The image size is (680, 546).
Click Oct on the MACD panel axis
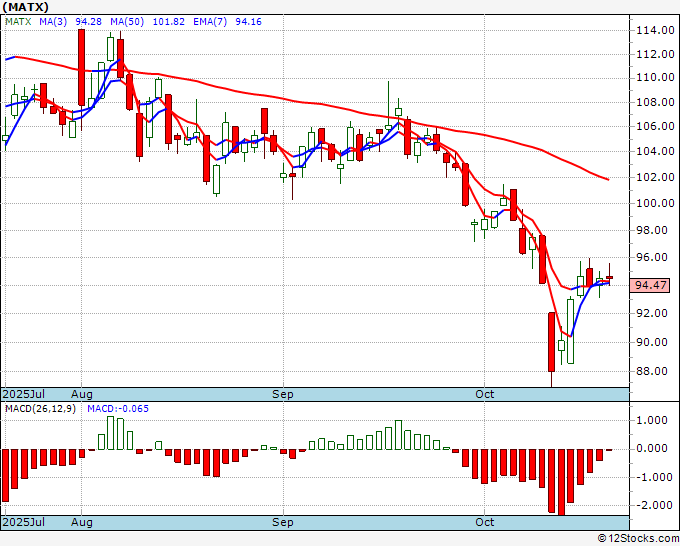pos(484,522)
